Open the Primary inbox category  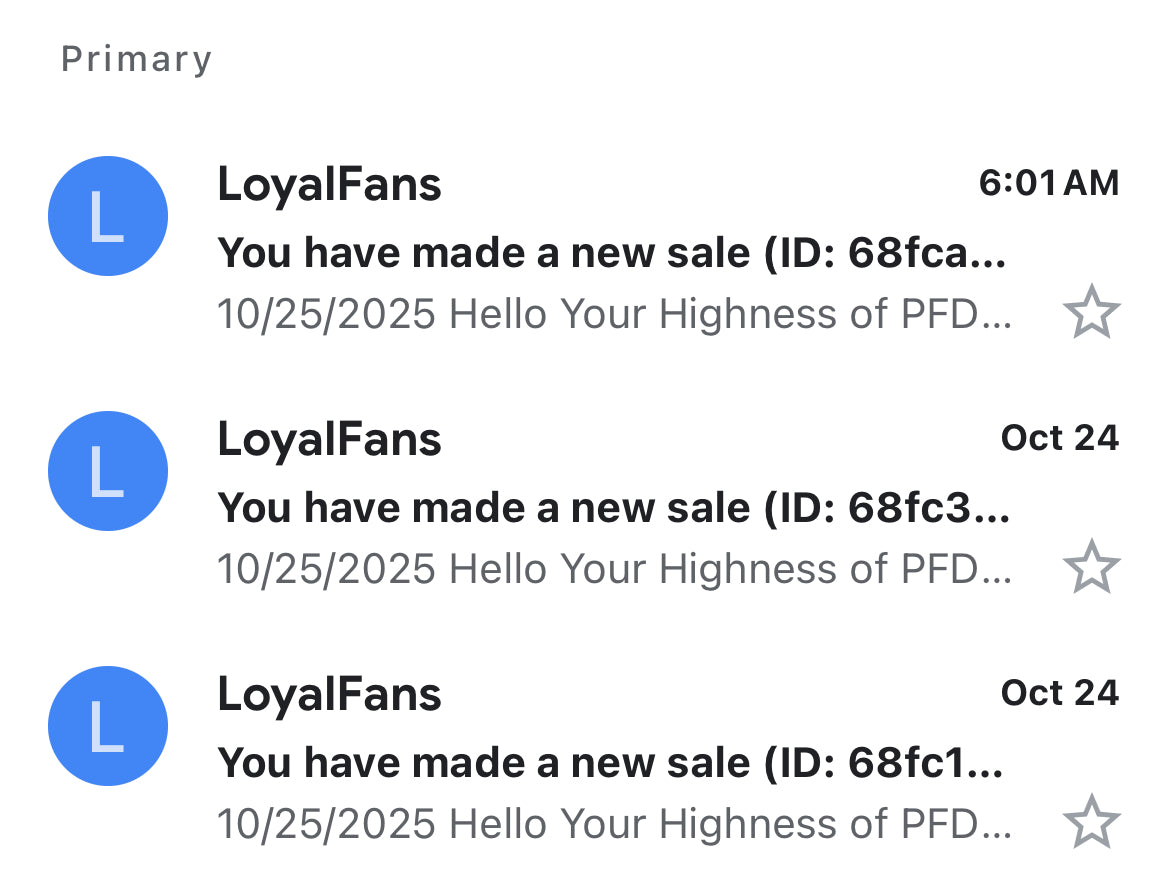pos(137,59)
